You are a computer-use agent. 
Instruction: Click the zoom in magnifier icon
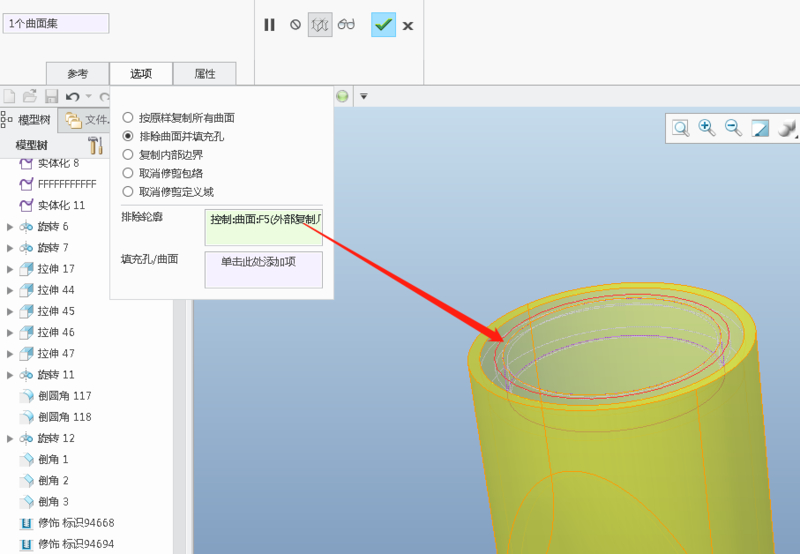pyautogui.click(x=707, y=128)
